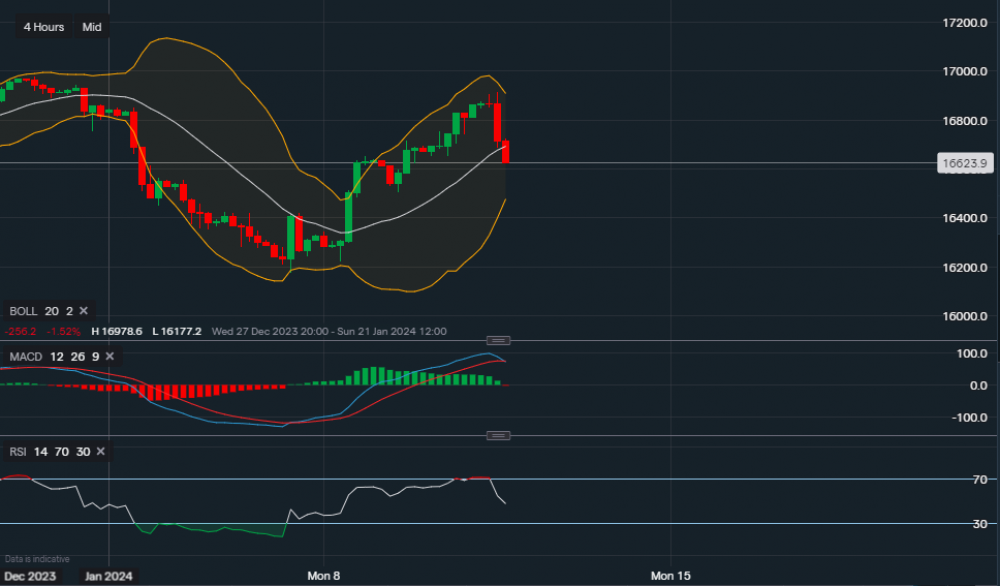Select the RSI indicator label

click(16, 452)
